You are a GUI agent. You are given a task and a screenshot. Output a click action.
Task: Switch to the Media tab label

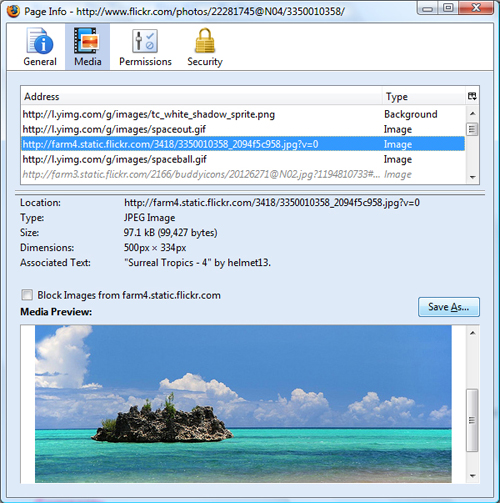click(x=88, y=62)
